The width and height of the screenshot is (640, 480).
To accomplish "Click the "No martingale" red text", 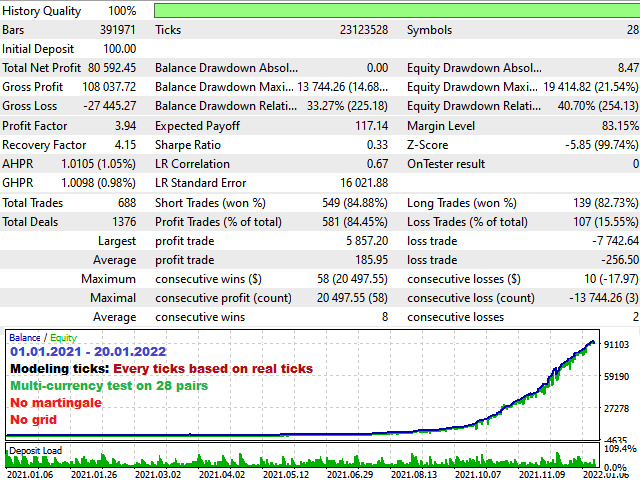I will click(x=57, y=402).
